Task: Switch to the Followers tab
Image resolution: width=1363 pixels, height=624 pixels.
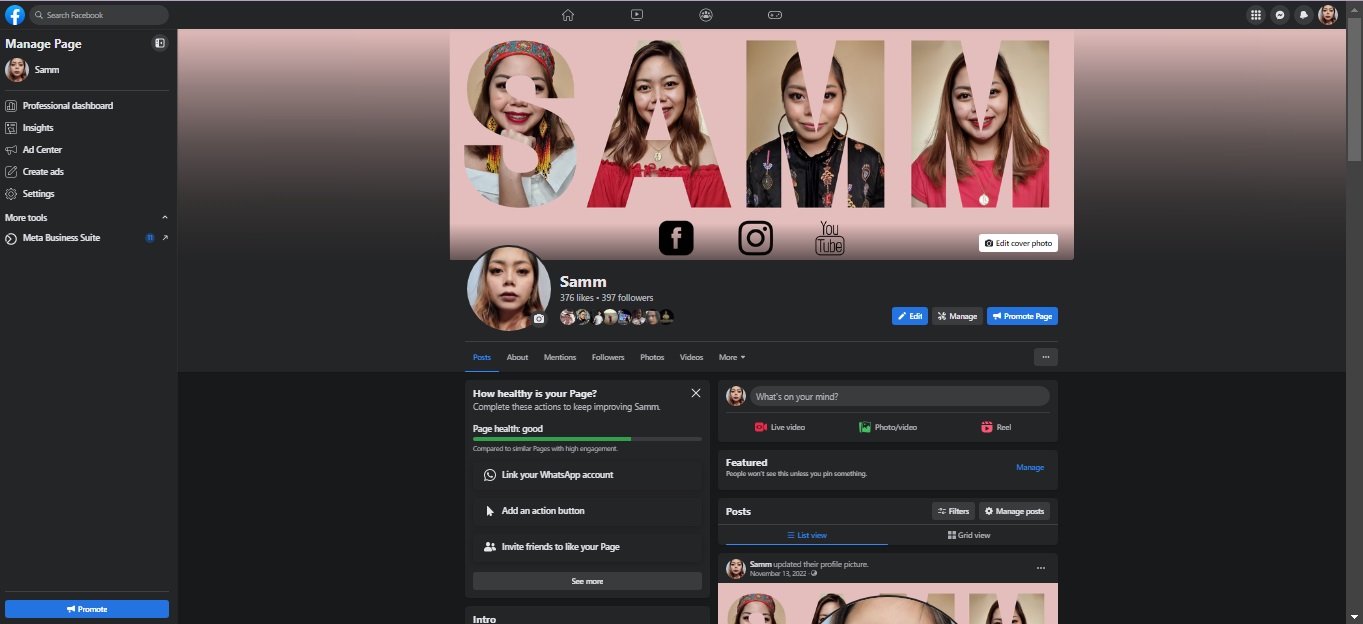Action: tap(608, 357)
